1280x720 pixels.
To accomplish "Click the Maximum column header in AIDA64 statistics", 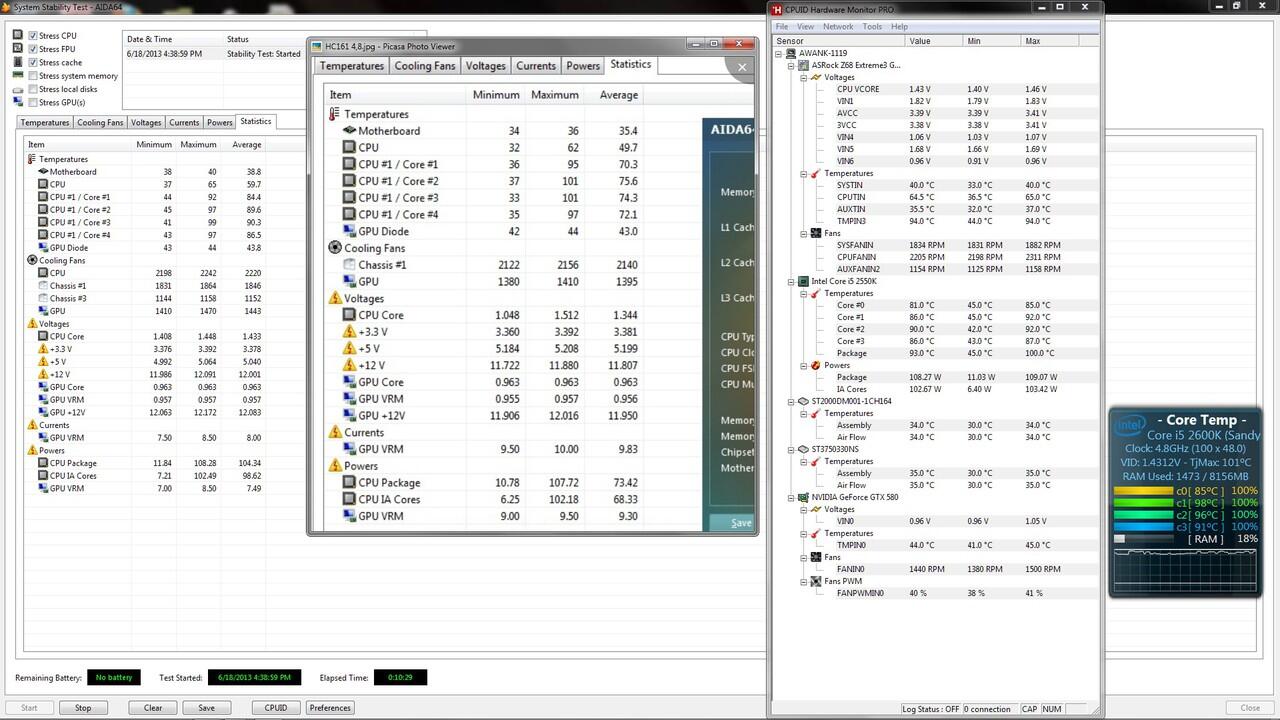I will [x=197, y=145].
